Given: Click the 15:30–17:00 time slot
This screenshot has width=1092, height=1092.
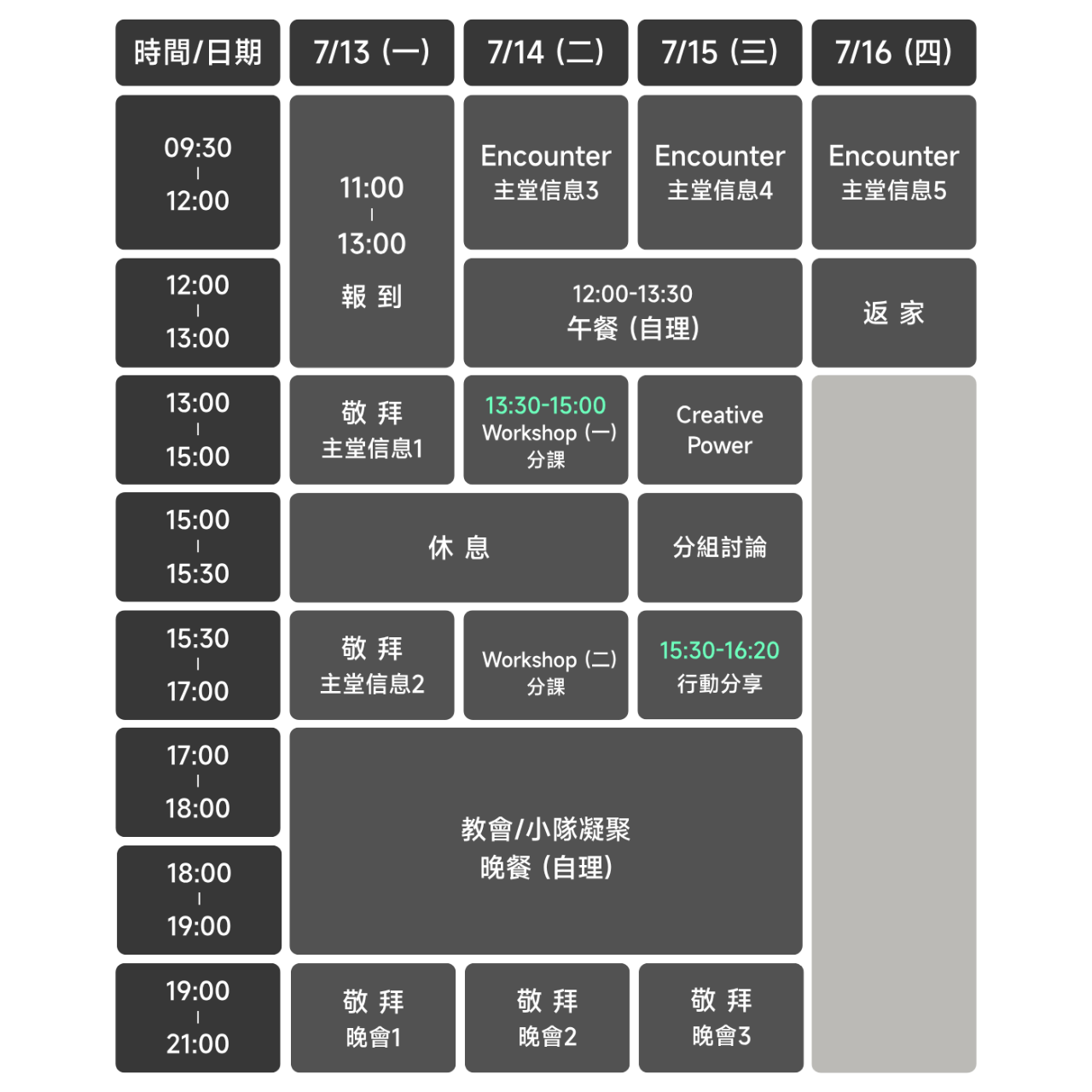Looking at the screenshot, I should [x=198, y=665].
